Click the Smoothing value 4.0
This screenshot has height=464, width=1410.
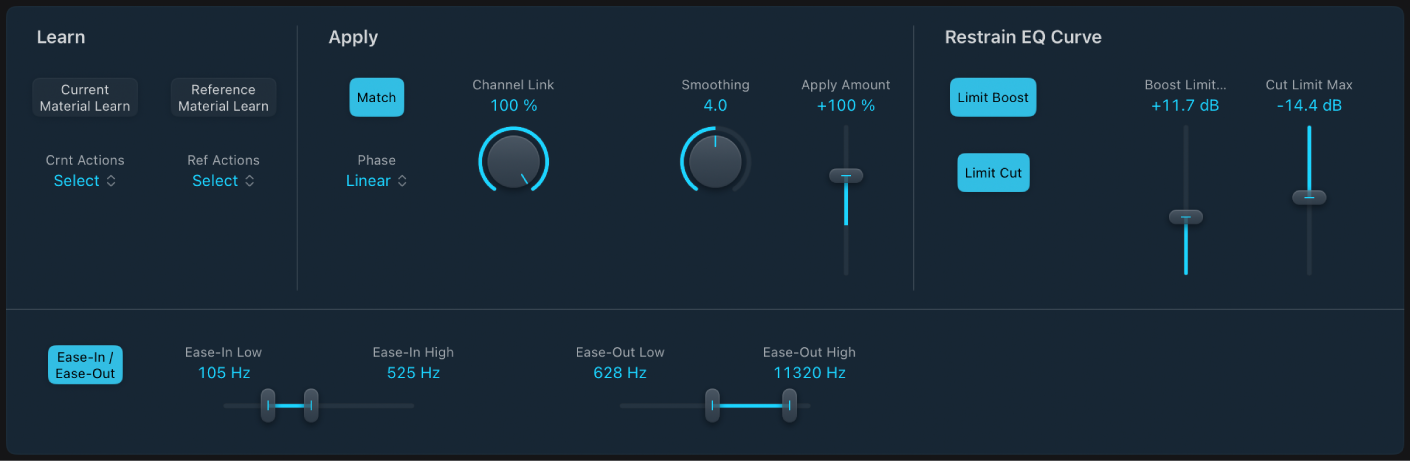tap(715, 105)
